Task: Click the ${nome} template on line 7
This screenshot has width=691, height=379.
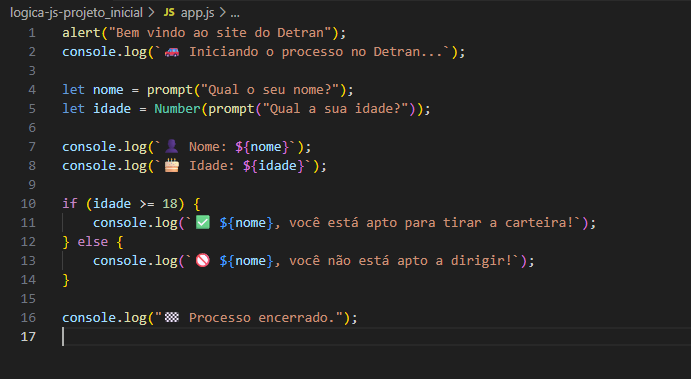Action: (262, 147)
